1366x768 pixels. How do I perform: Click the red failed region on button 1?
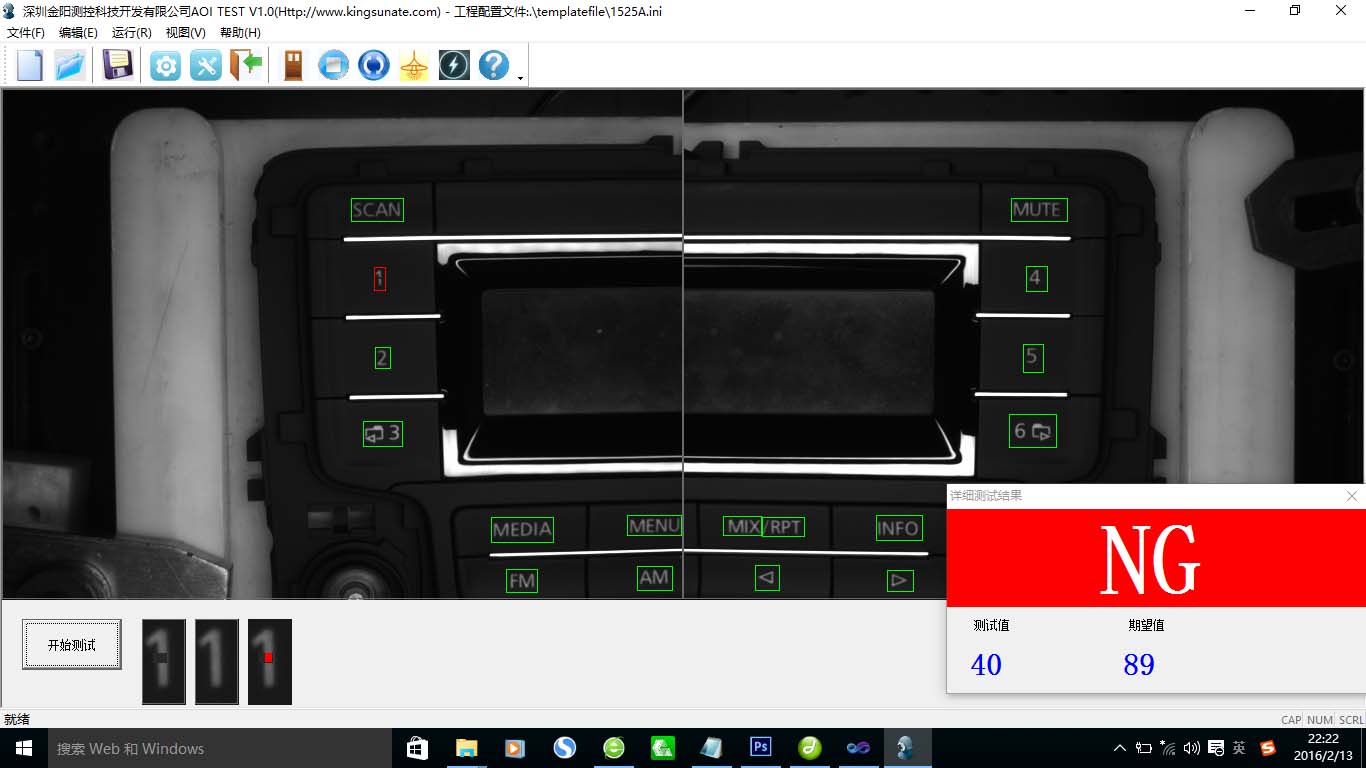[380, 279]
